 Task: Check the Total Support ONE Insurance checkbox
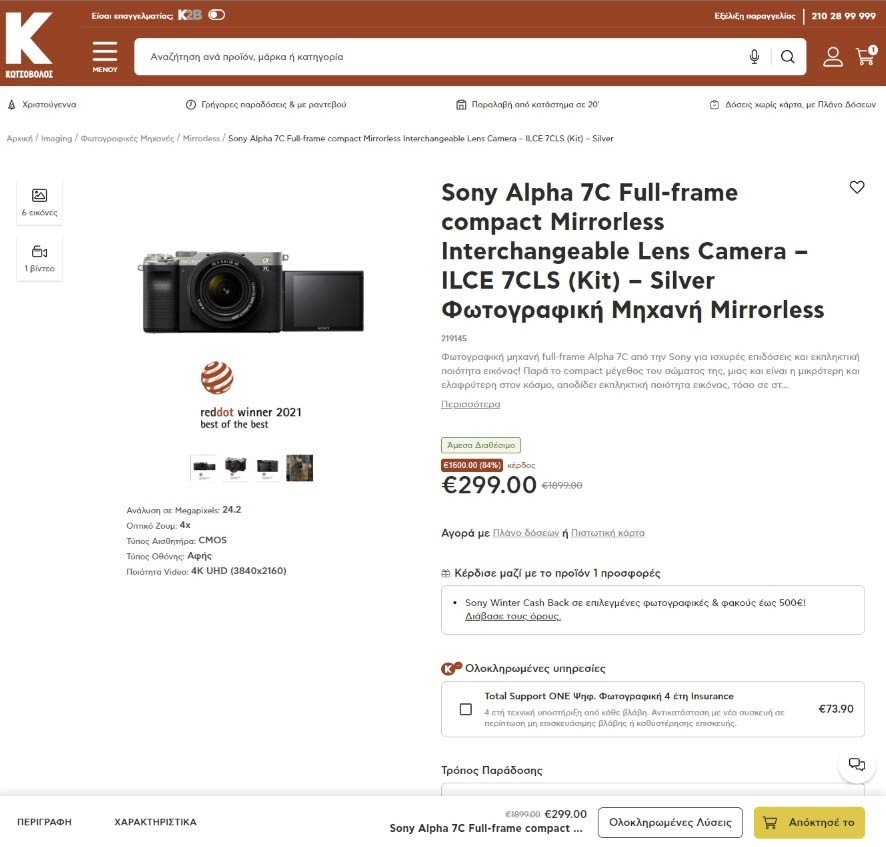[464, 709]
